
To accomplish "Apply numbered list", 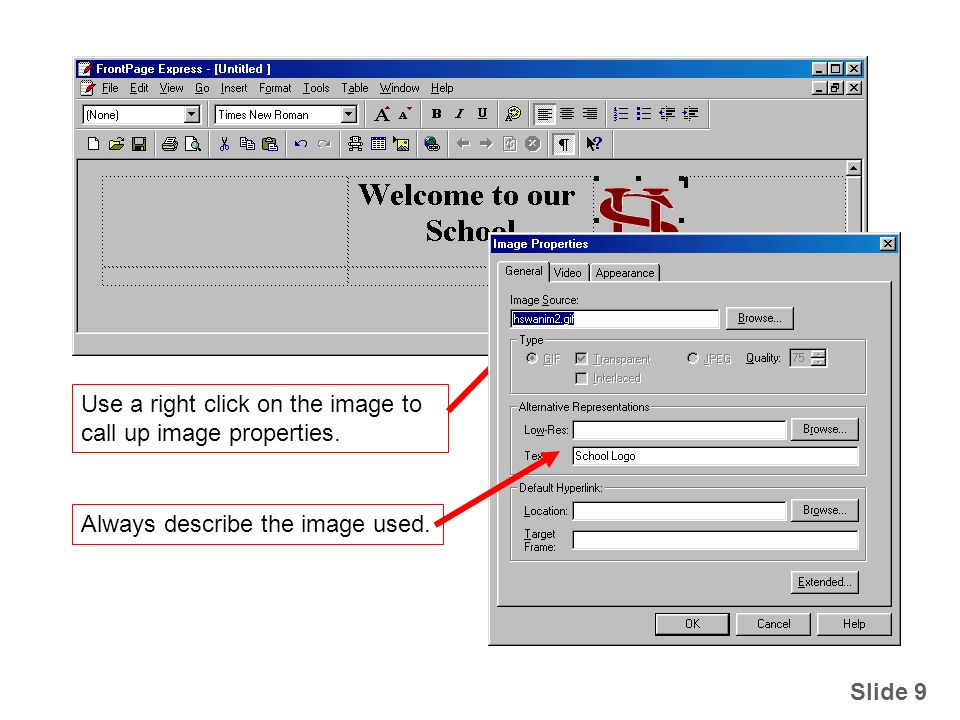I will click(x=621, y=114).
